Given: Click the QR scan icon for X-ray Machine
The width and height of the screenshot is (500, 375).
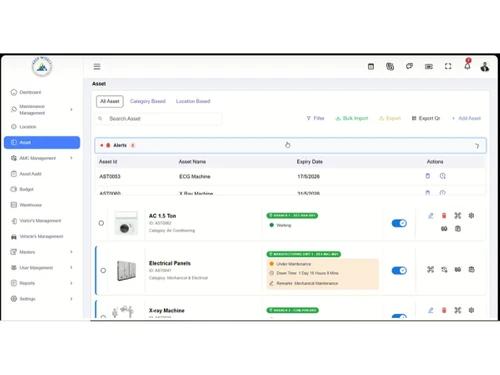Looking at the screenshot, I should coord(458,310).
